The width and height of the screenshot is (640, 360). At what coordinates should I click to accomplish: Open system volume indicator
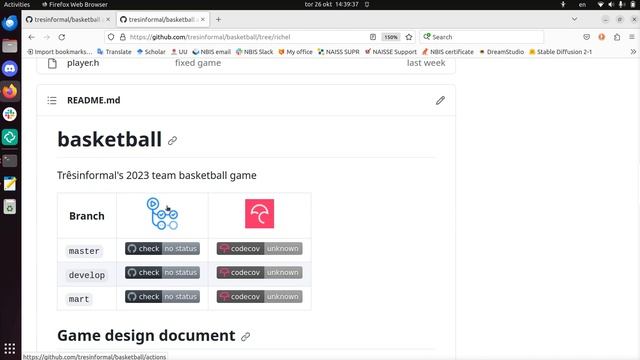coord(611,4)
